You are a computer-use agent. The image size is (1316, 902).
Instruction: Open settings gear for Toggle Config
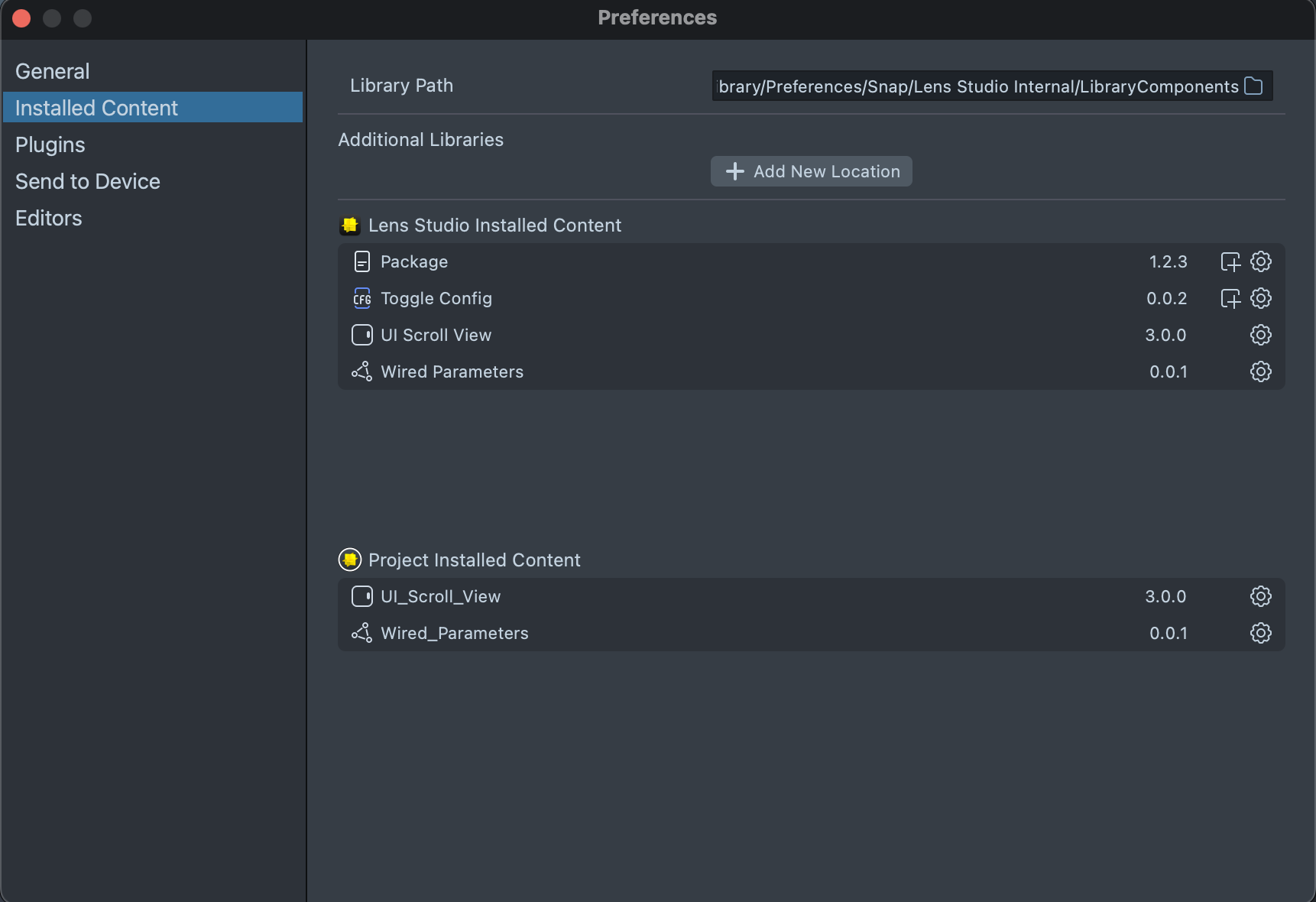click(x=1260, y=298)
